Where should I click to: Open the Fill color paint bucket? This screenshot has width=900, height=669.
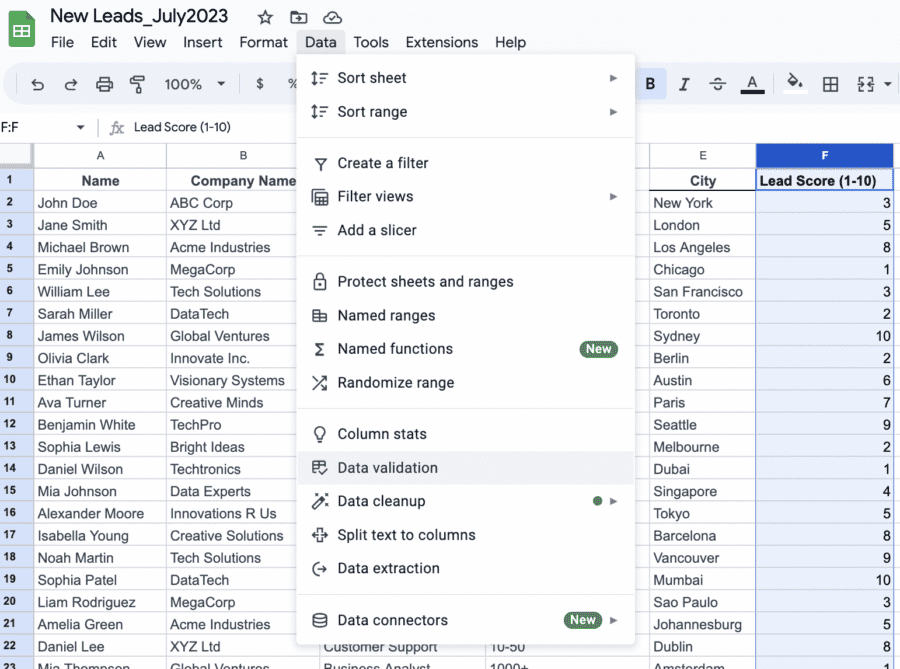click(795, 84)
